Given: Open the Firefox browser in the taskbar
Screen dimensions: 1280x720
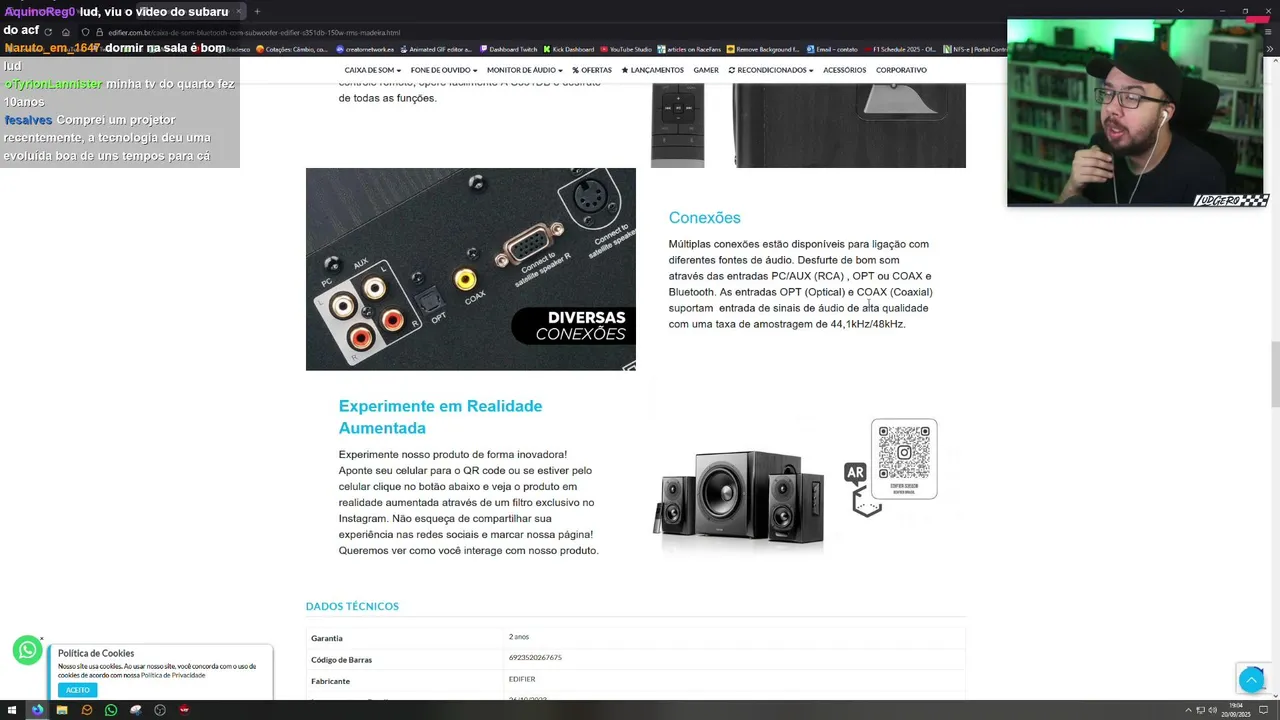Looking at the screenshot, I should pos(37,710).
